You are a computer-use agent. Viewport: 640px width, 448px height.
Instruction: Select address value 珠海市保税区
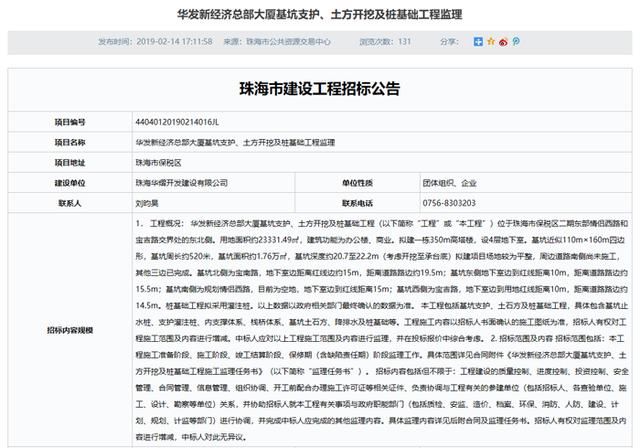tap(158, 163)
